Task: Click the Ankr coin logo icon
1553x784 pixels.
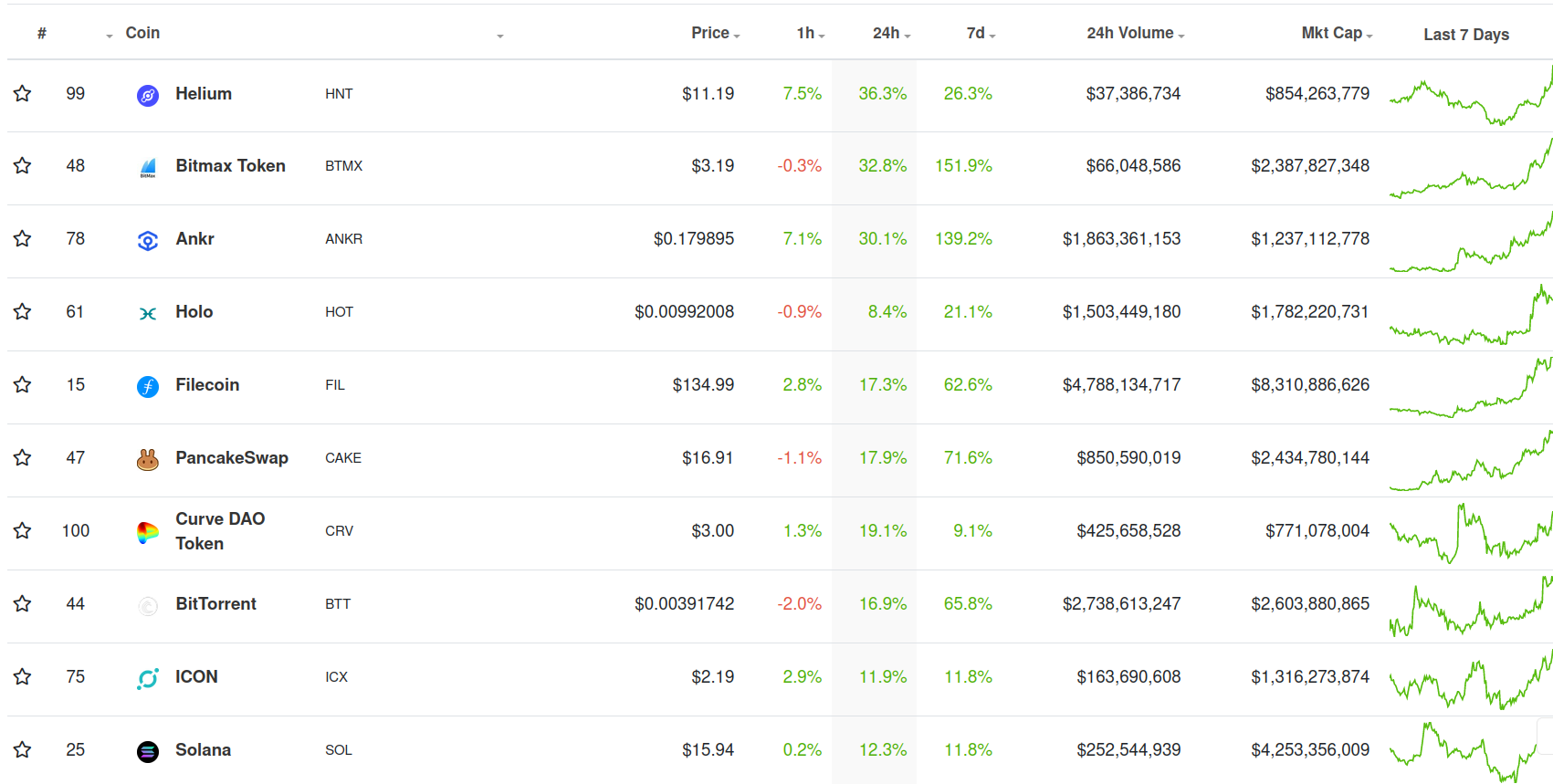Action: click(148, 240)
